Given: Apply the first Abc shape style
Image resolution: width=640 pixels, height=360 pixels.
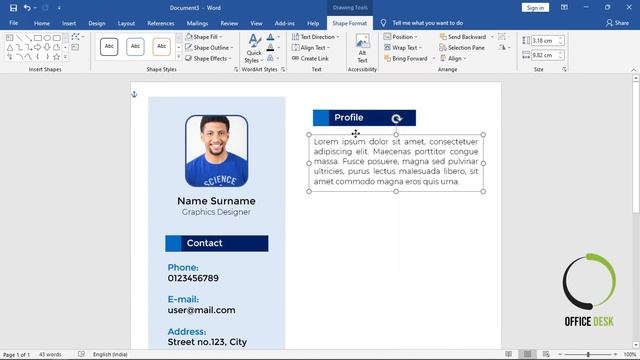Looking at the screenshot, I should click(x=109, y=47).
